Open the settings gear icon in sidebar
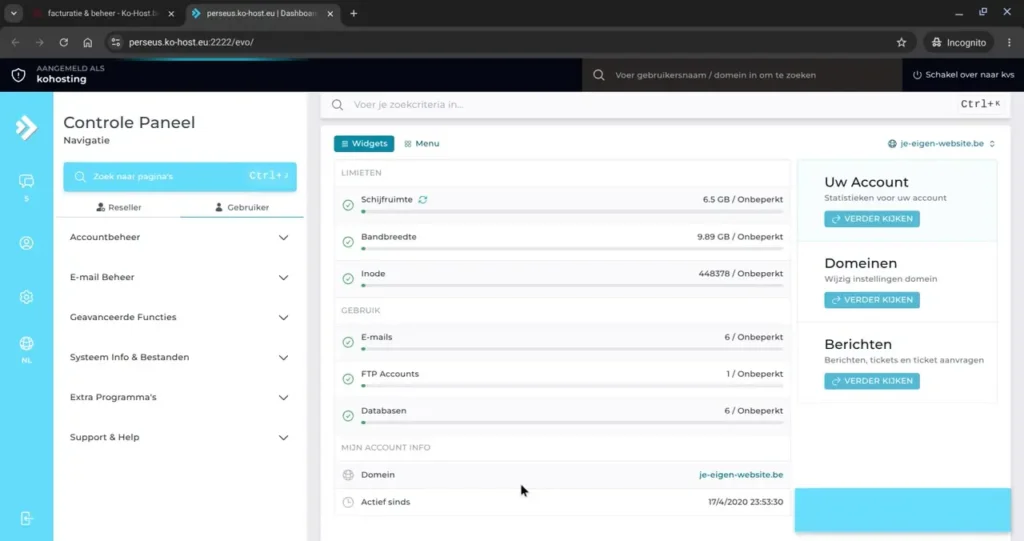Viewport: 1024px width, 541px height. click(x=26, y=297)
